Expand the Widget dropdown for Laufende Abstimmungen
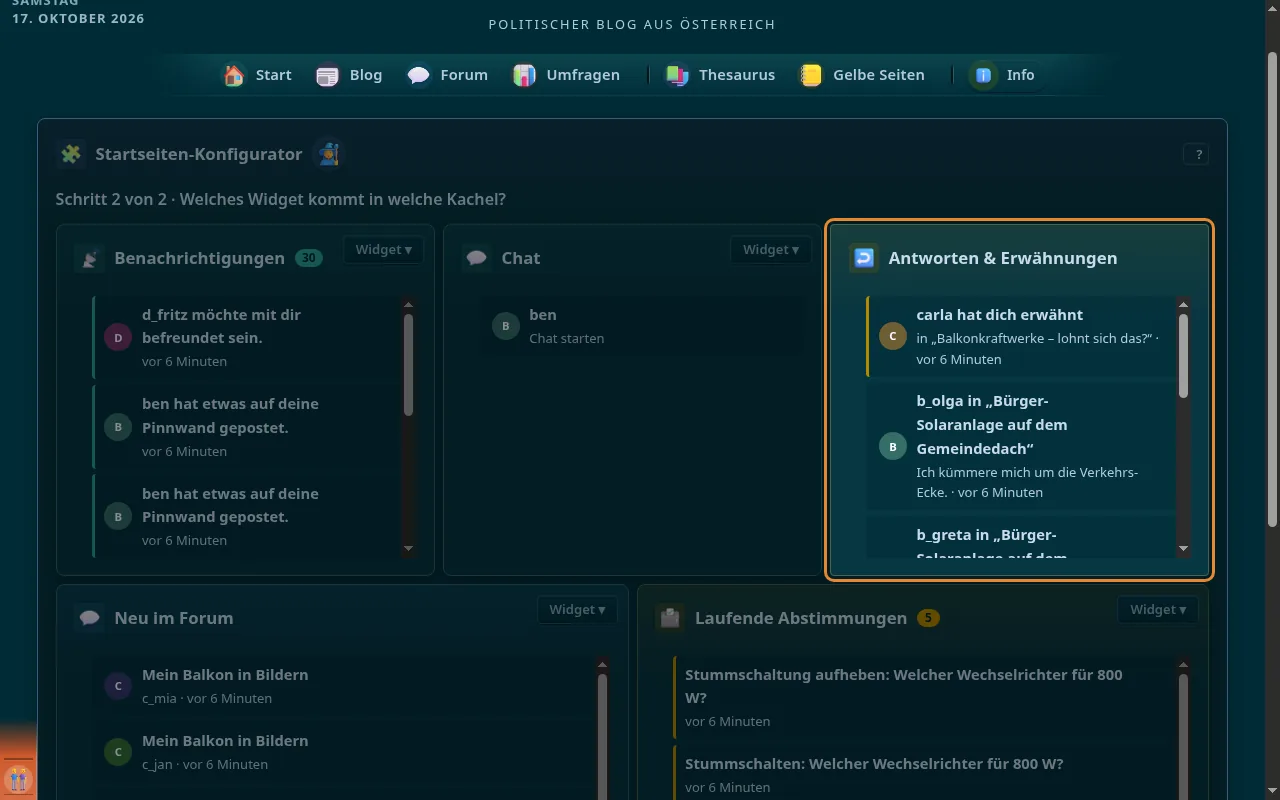1280x800 pixels. pos(1158,610)
